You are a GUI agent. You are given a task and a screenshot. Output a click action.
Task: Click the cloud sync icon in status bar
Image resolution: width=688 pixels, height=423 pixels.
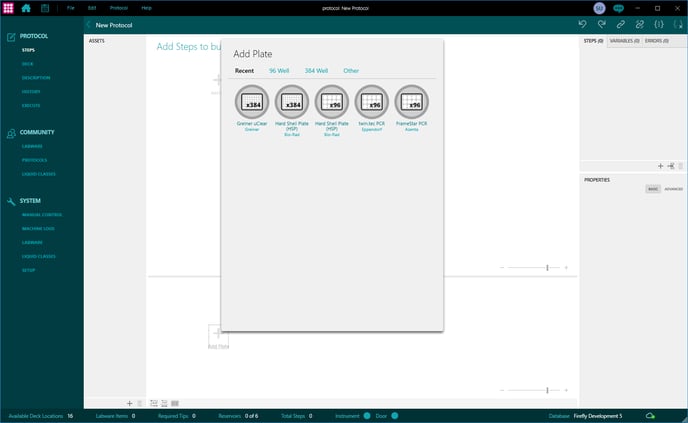tap(650, 416)
